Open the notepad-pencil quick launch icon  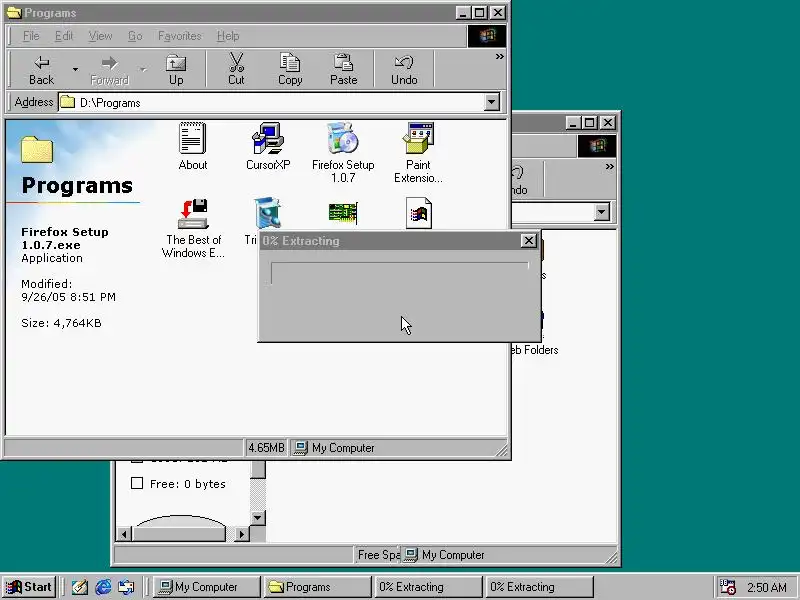coord(80,587)
